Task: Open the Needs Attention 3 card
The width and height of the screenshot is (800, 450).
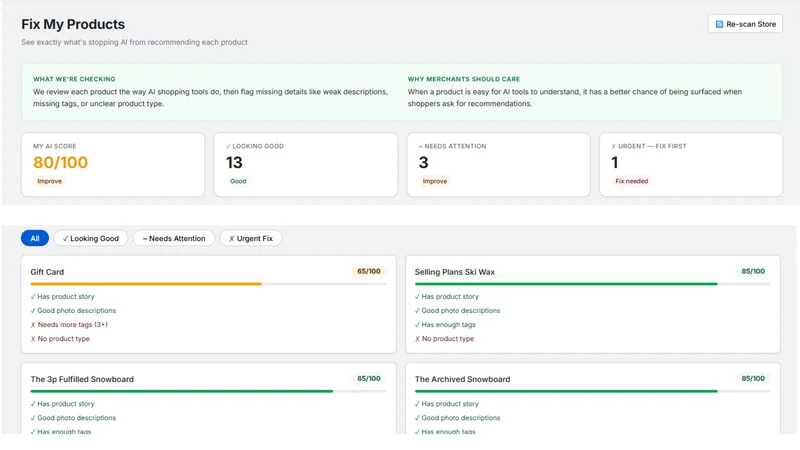Action: pos(498,165)
